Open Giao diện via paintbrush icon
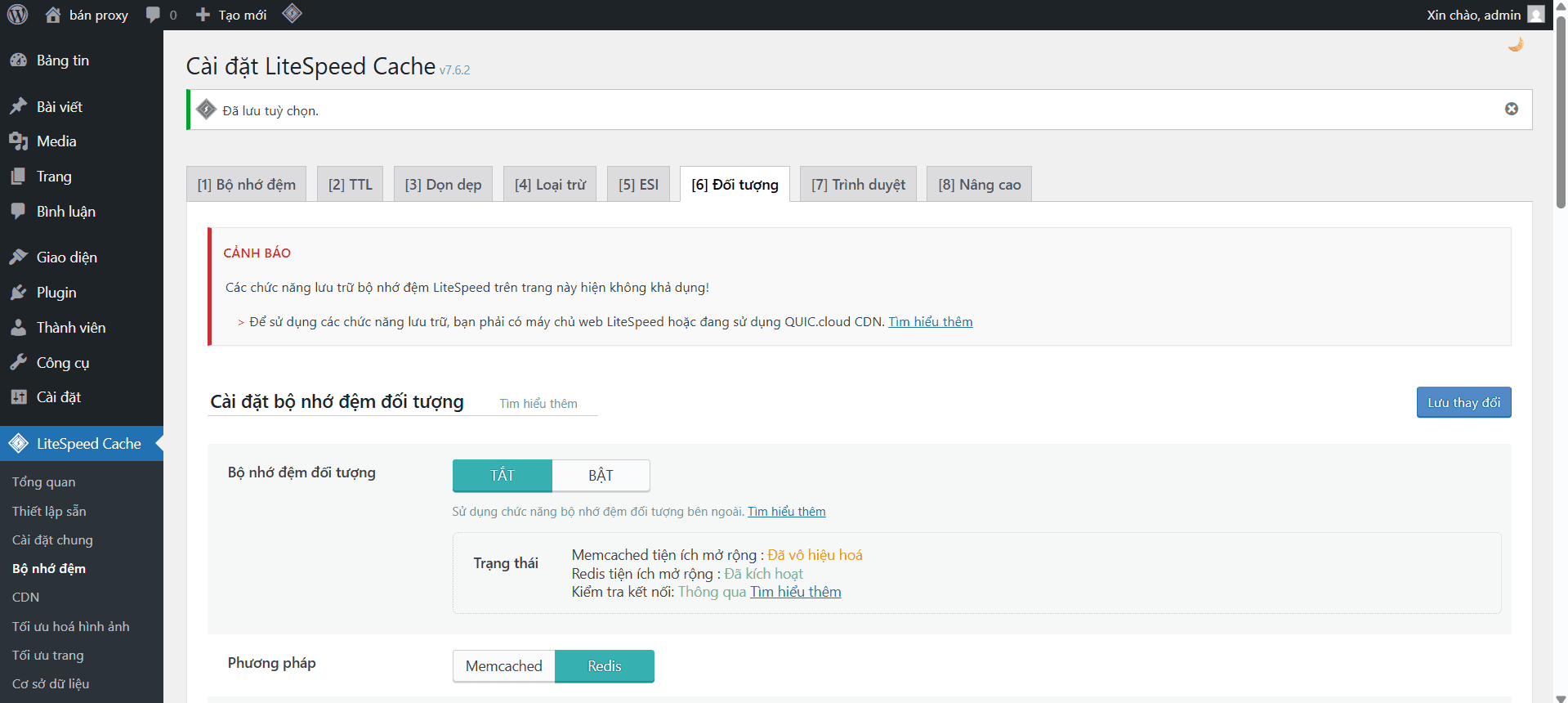 point(18,257)
